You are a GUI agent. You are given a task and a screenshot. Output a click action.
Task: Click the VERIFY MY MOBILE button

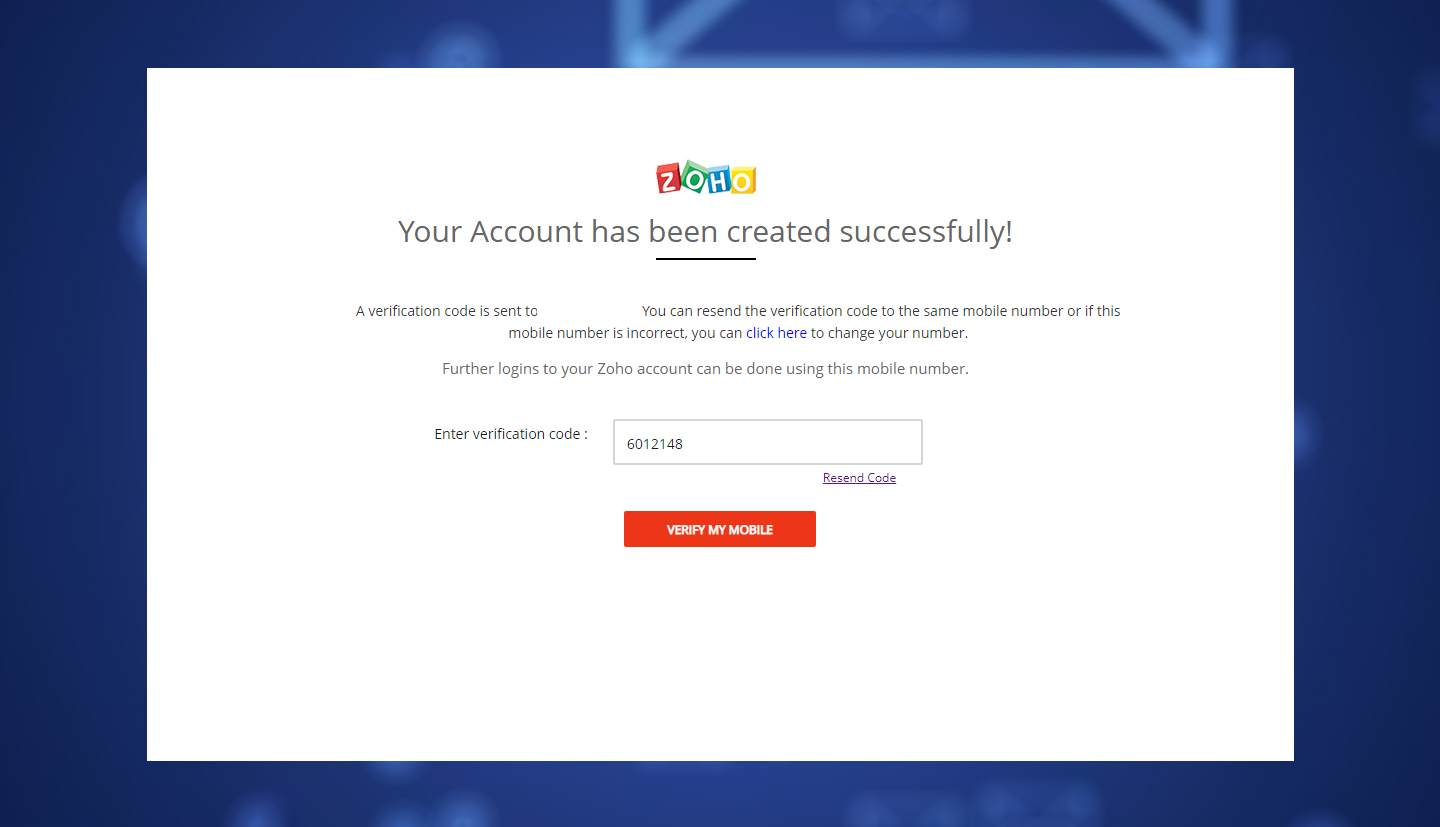[x=720, y=529]
